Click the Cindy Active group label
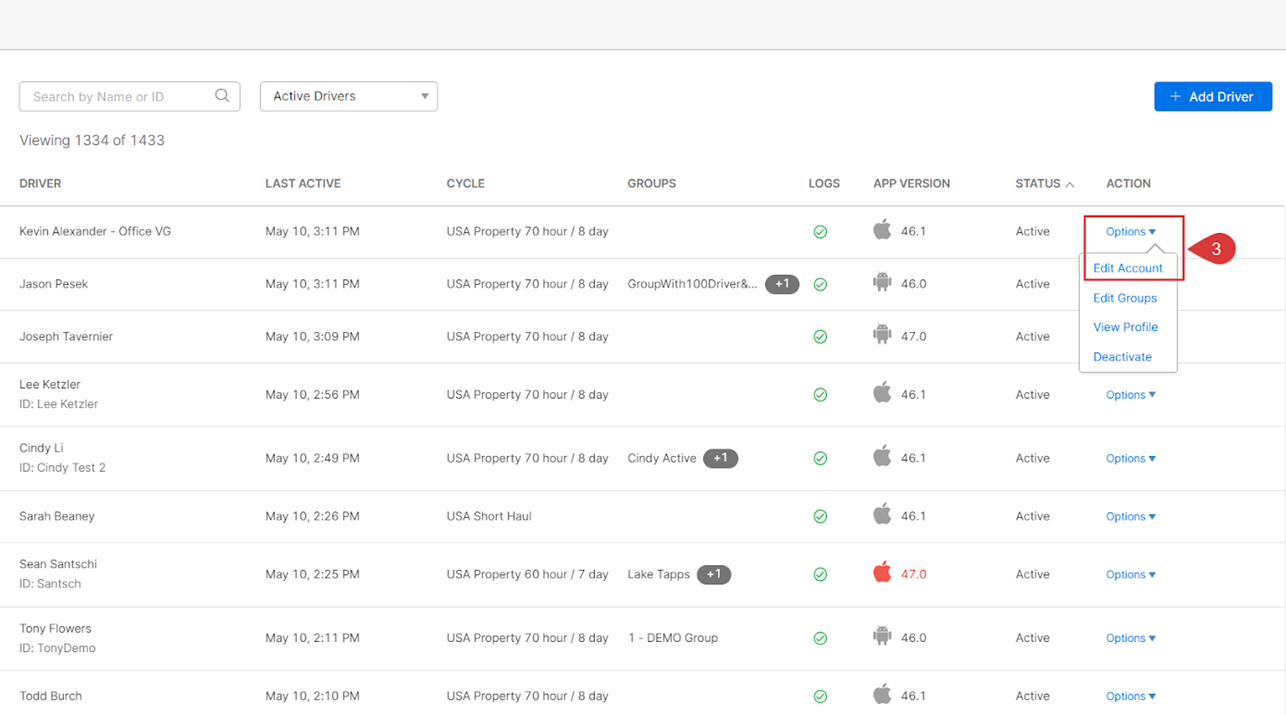 click(662, 459)
